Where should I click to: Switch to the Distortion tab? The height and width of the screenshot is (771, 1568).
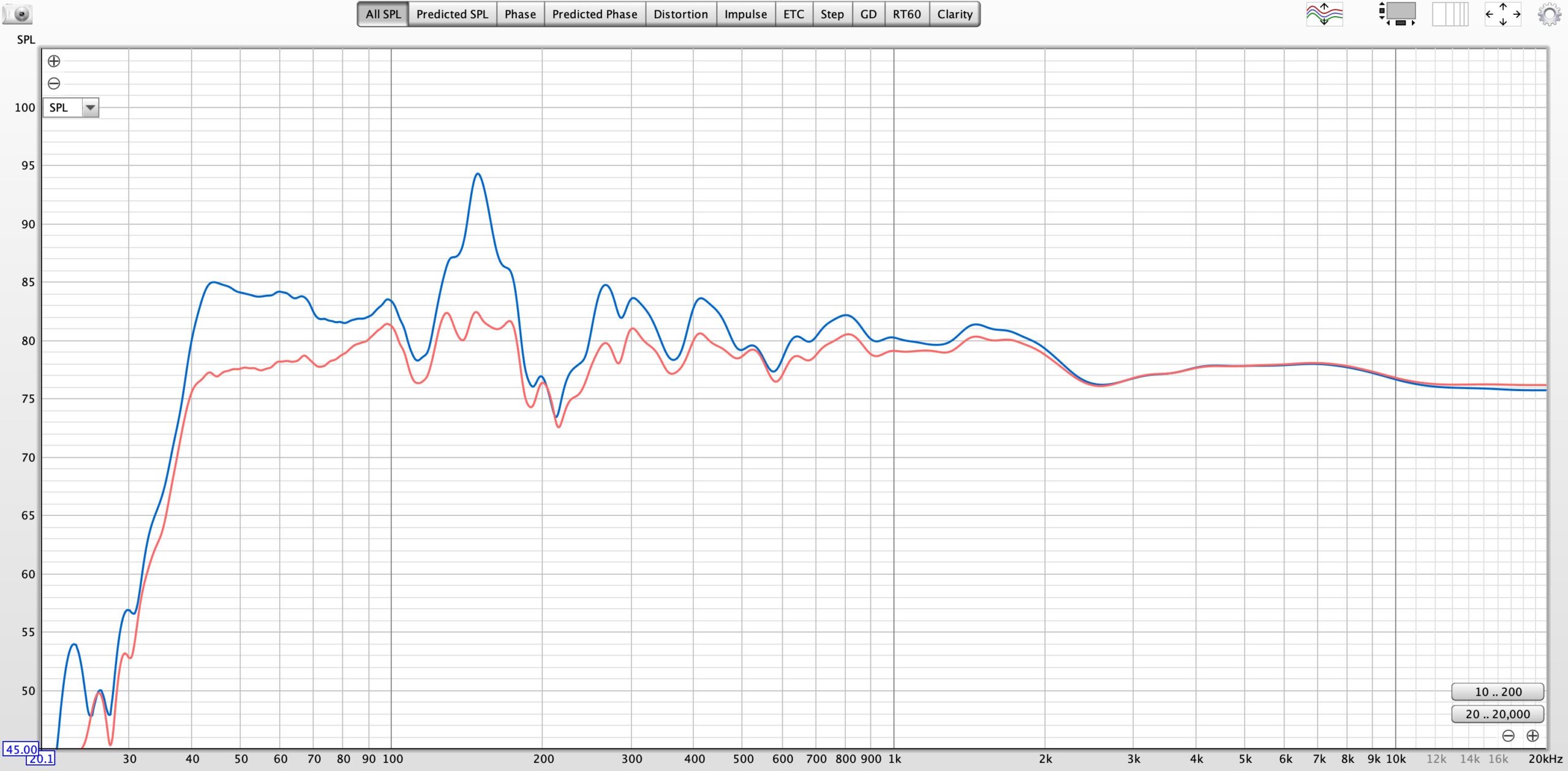click(680, 14)
